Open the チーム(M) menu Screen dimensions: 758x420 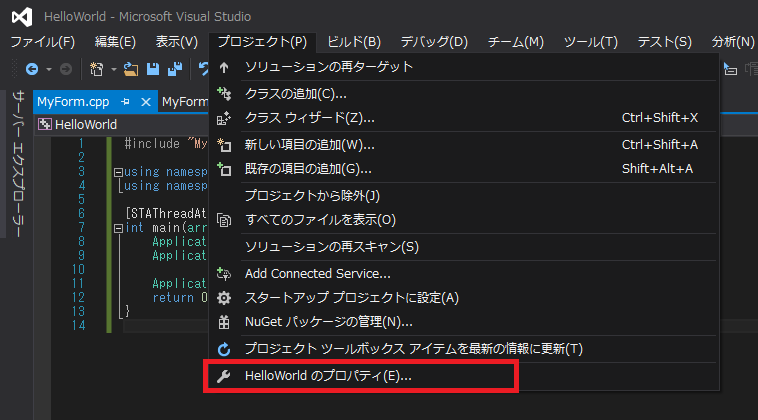[516, 42]
